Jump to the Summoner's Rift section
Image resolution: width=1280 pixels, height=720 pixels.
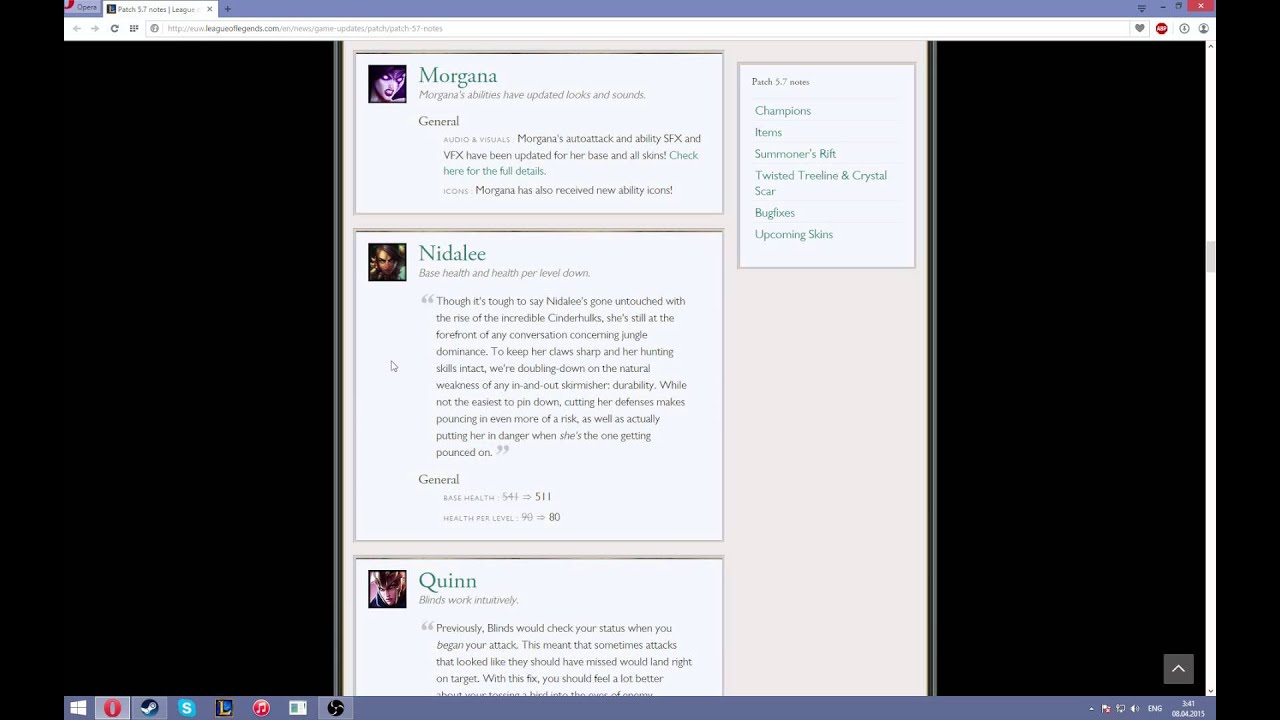[x=795, y=154]
